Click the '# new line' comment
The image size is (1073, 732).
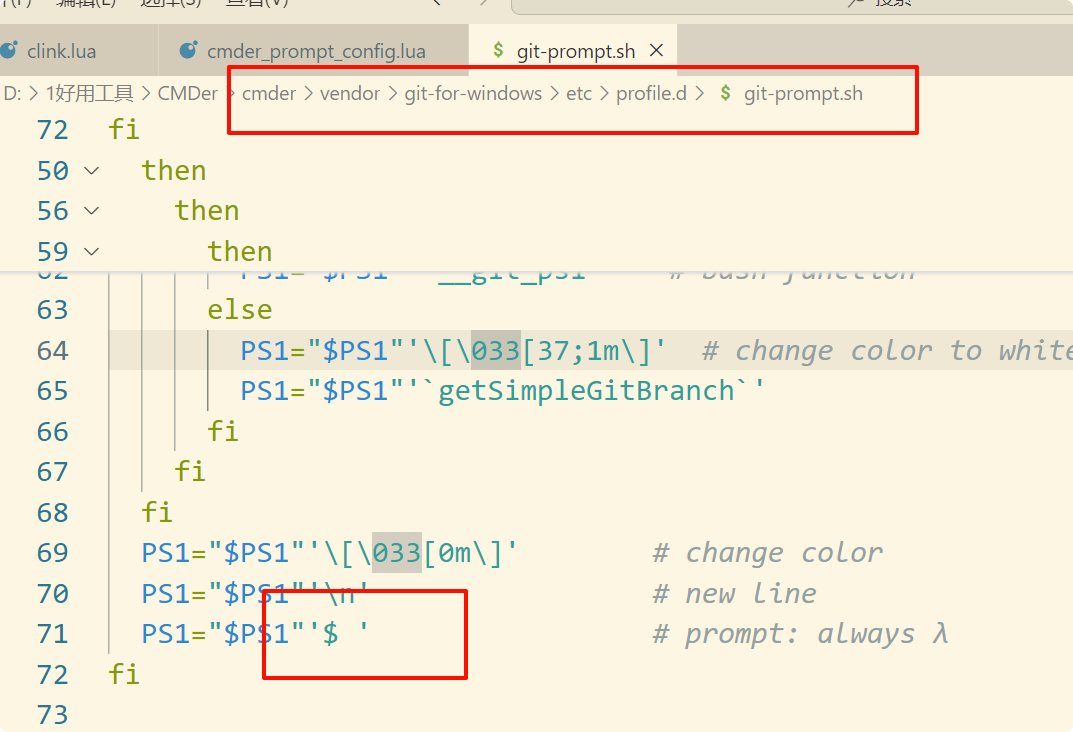[734, 593]
